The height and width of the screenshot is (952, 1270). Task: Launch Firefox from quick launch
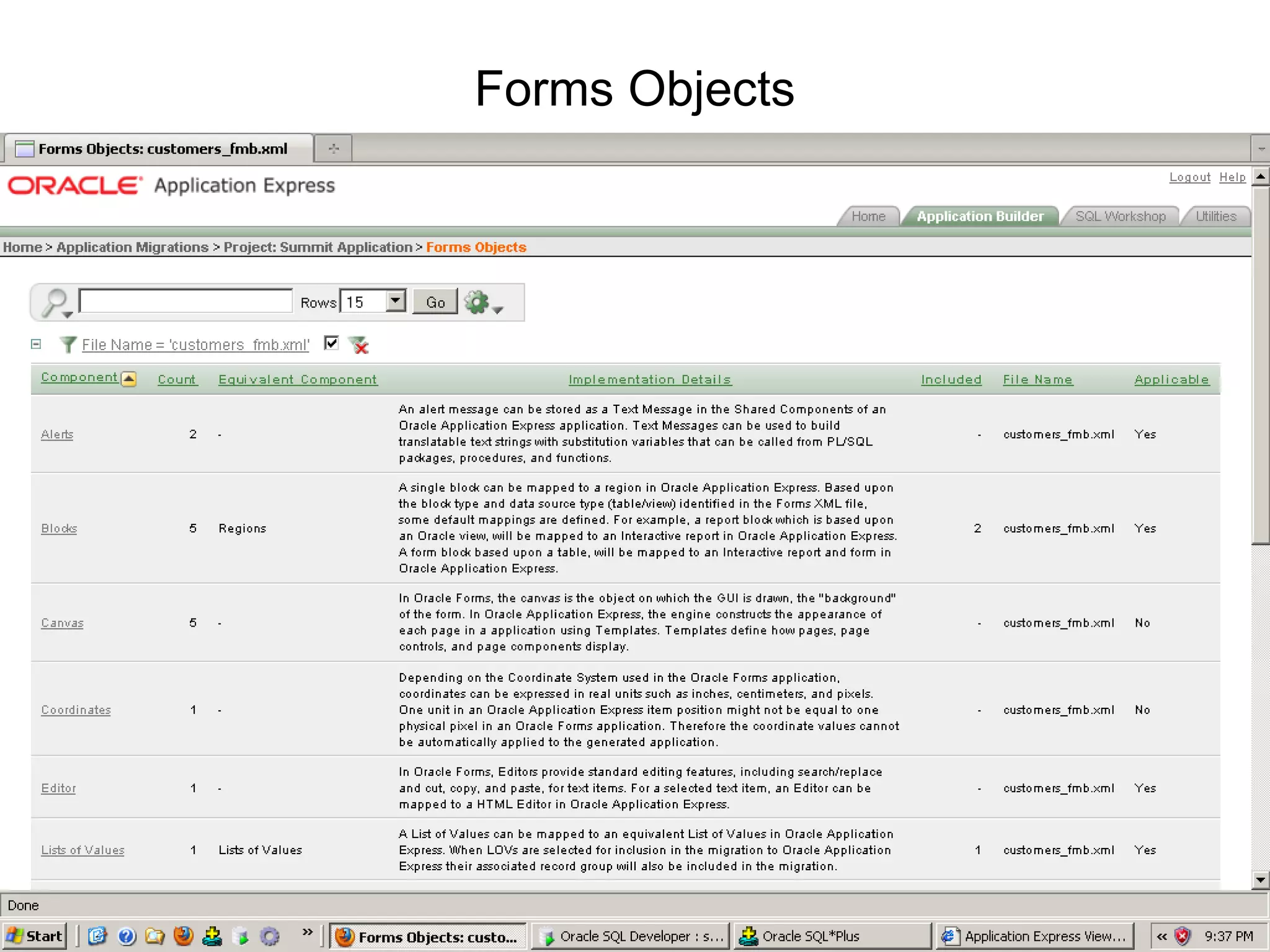point(184,936)
